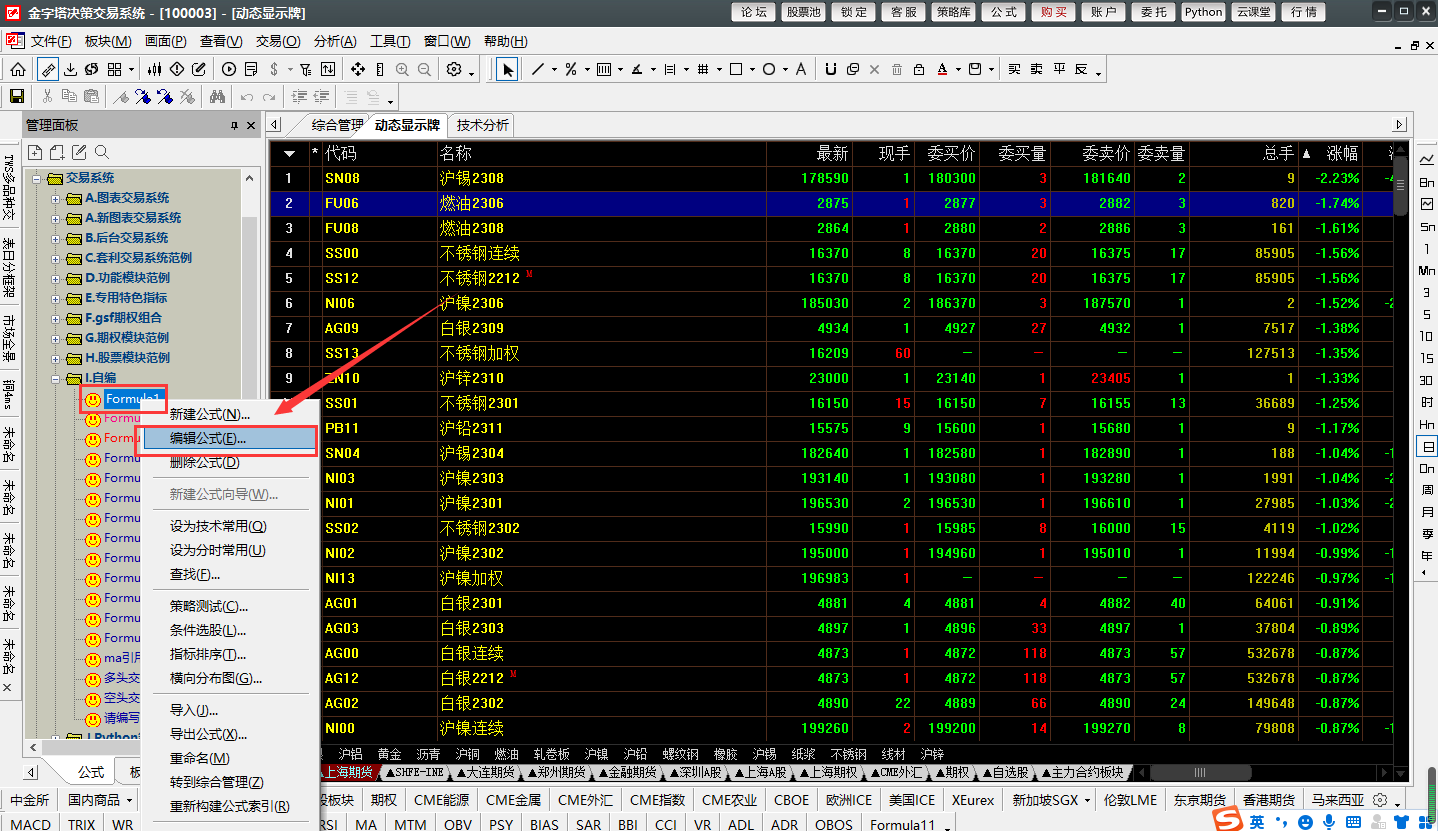1438x831 pixels.
Task: Click the home icon in the toolbar
Action: 18,69
